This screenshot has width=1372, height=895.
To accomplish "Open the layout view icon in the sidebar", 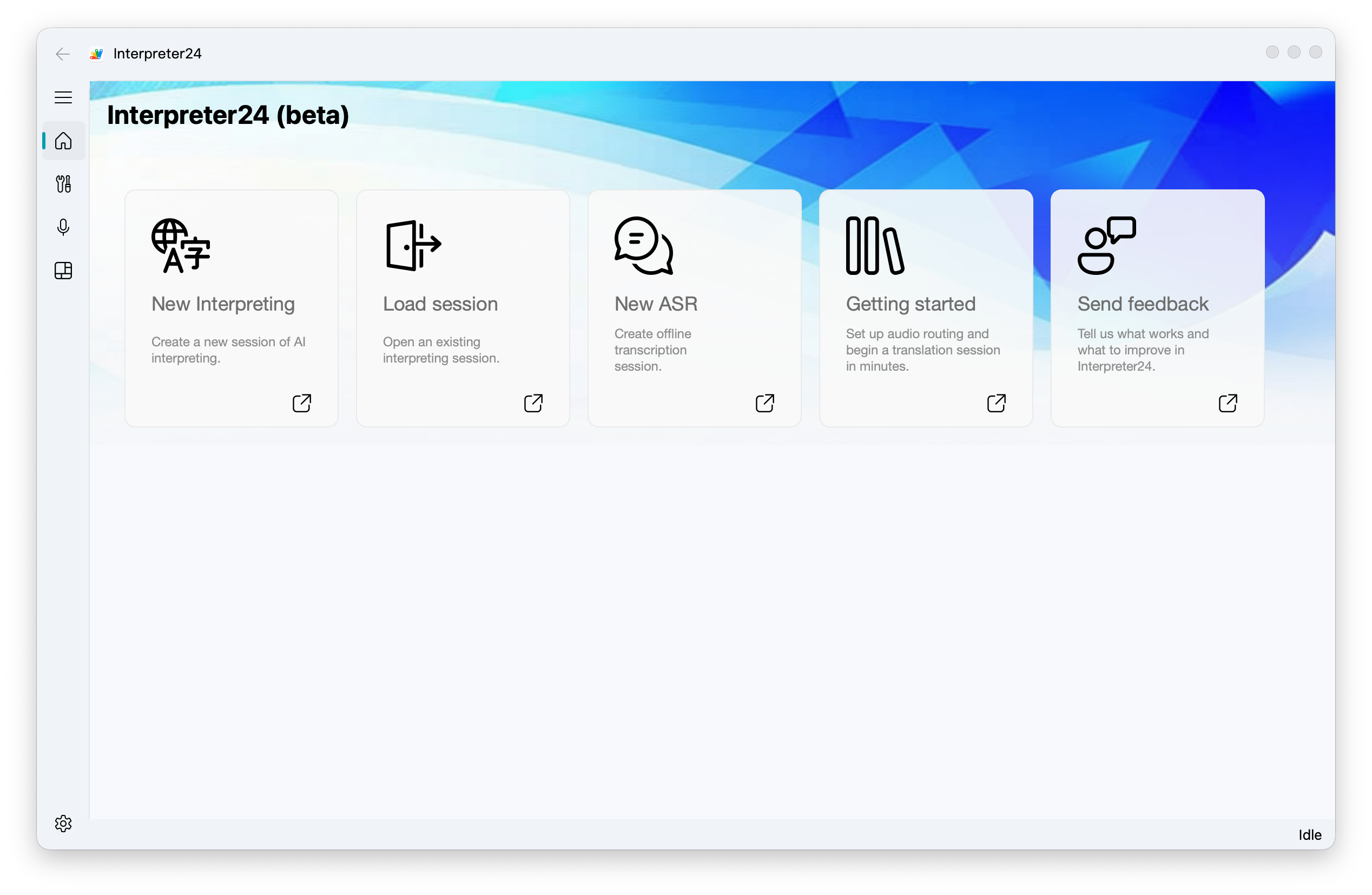I will 63,271.
